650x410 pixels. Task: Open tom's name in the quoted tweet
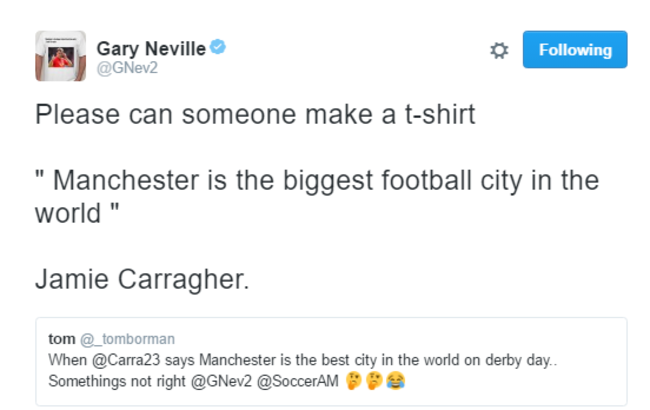62,340
